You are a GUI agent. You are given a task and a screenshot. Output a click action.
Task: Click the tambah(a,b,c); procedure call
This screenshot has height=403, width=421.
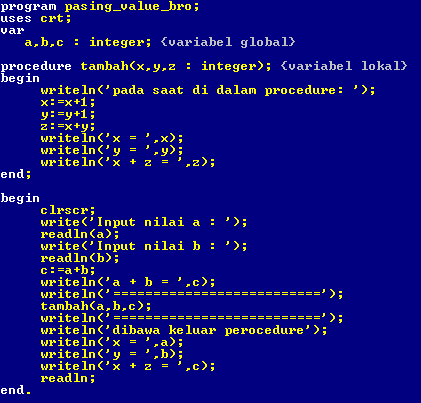(x=96, y=306)
